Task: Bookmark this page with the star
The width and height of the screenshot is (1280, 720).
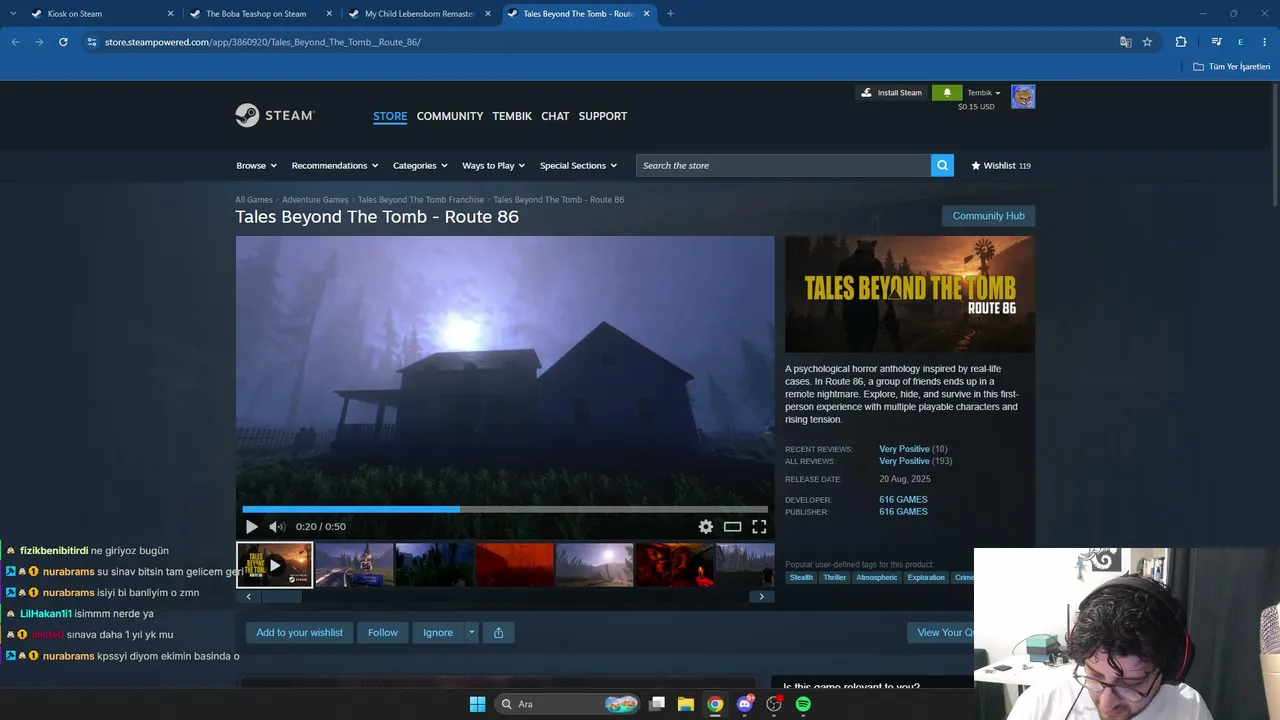Action: tap(1147, 42)
